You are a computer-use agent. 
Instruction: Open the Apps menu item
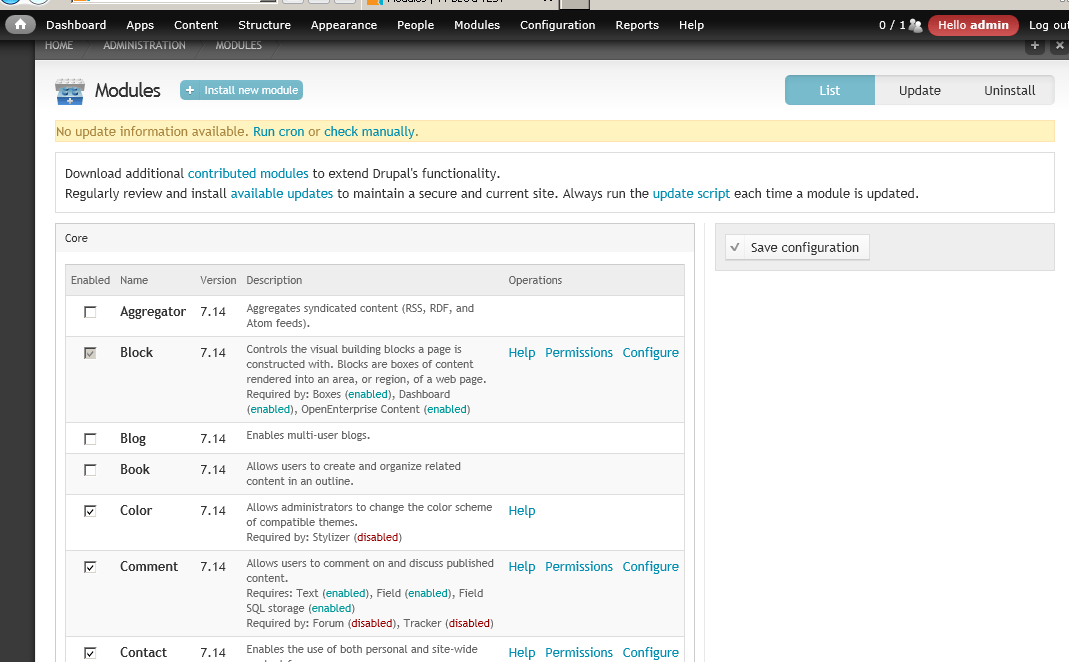click(x=140, y=25)
